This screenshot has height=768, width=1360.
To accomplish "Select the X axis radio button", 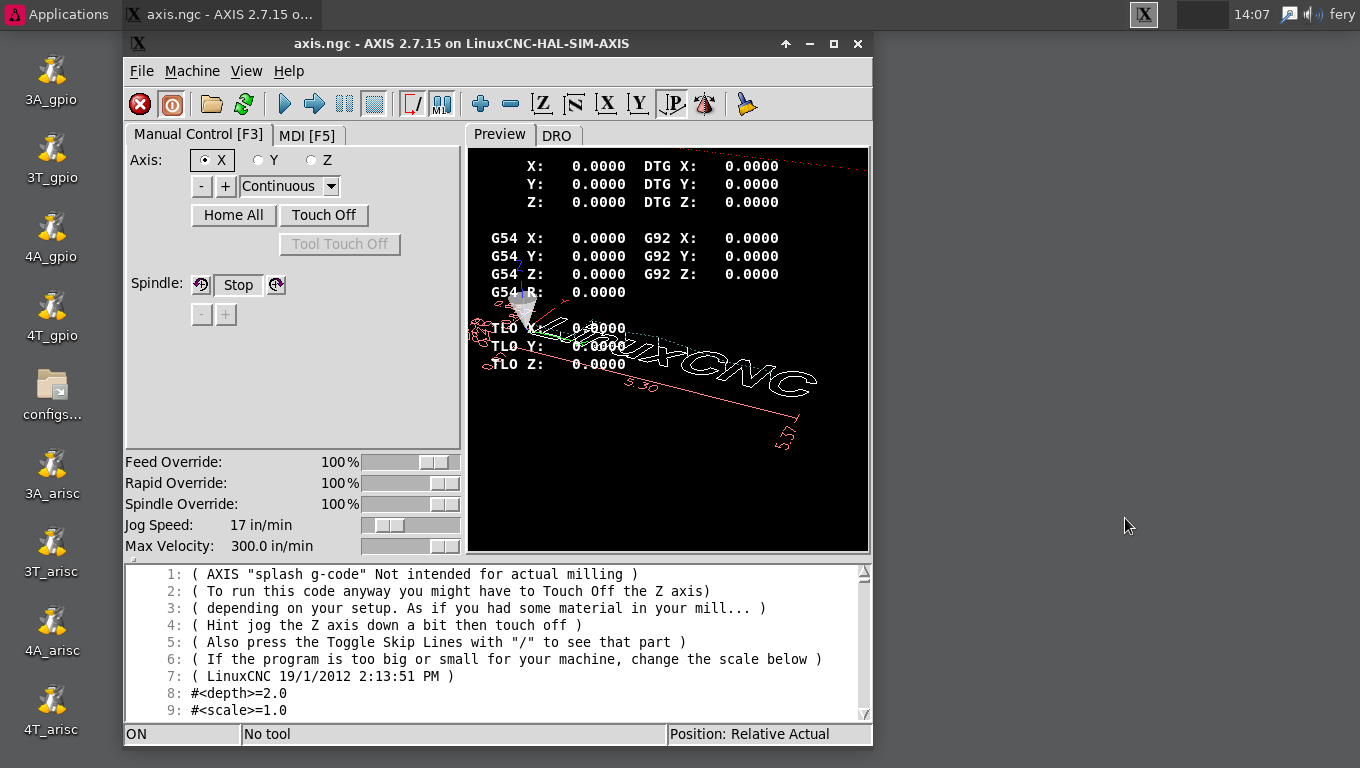I will coord(211,160).
